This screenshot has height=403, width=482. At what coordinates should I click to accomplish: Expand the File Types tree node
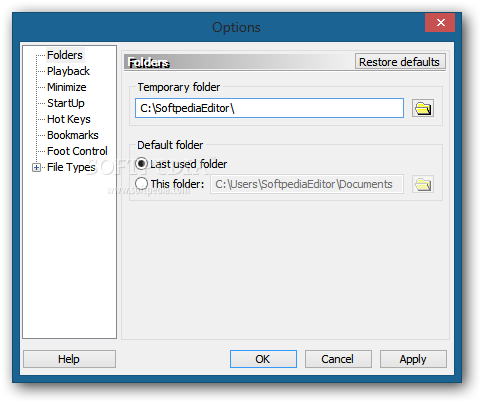tap(36, 167)
